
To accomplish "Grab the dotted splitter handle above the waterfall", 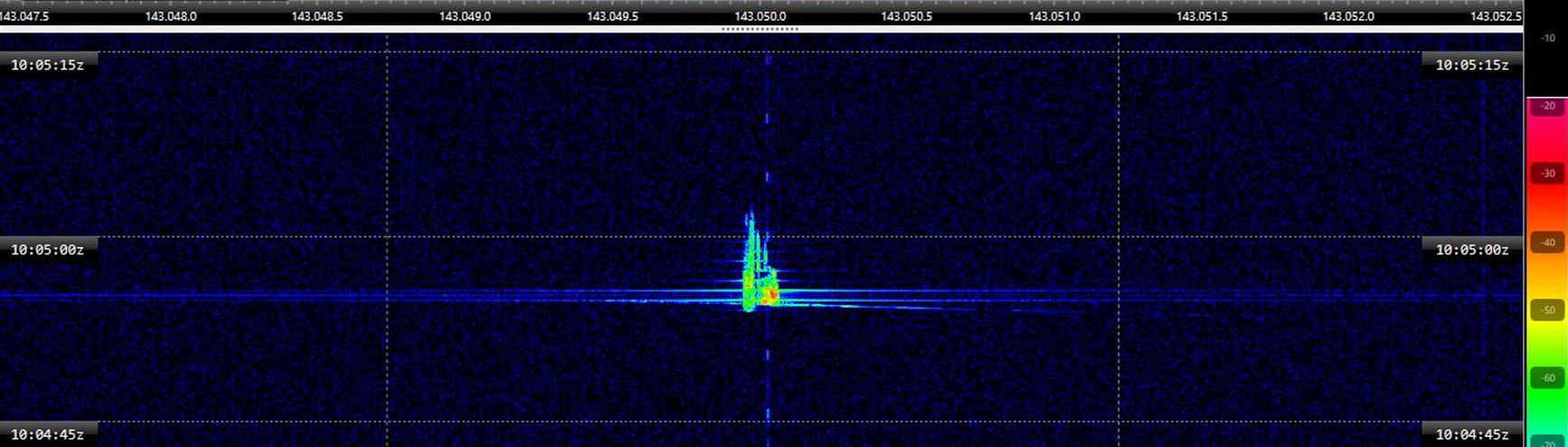I will pyautogui.click(x=760, y=29).
